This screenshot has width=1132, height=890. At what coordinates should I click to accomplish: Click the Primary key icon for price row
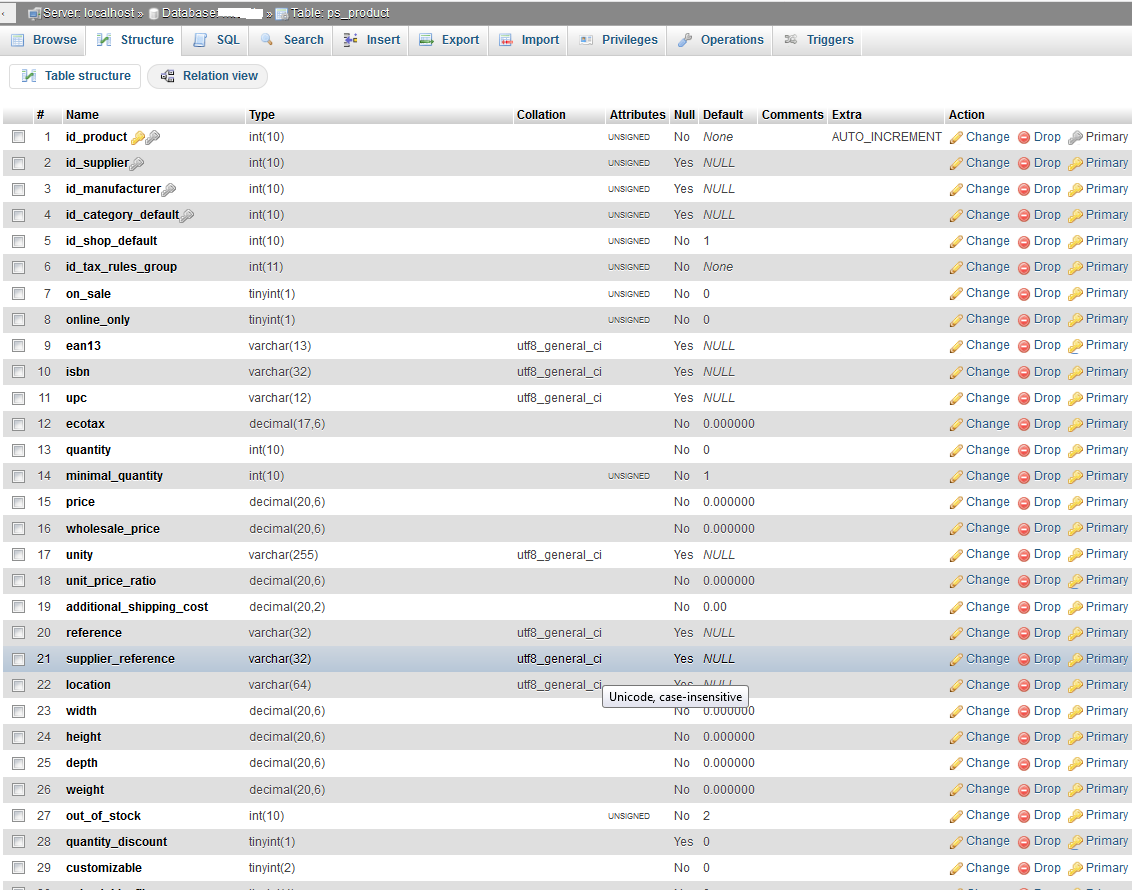(x=1075, y=503)
